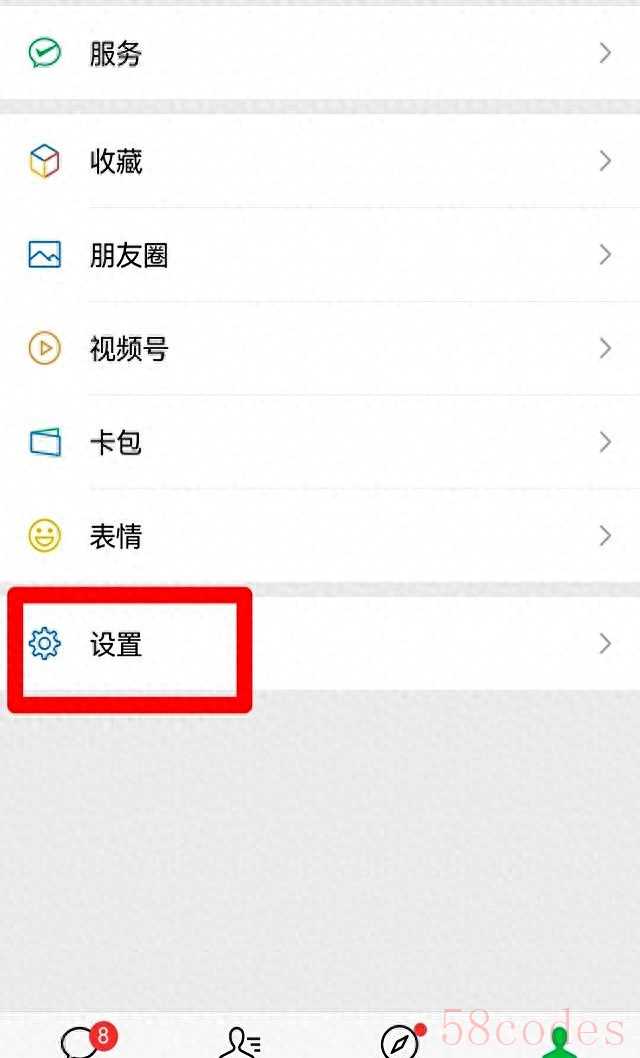
Task: Expand the 收藏 row chevron
Action: pyautogui.click(x=605, y=161)
